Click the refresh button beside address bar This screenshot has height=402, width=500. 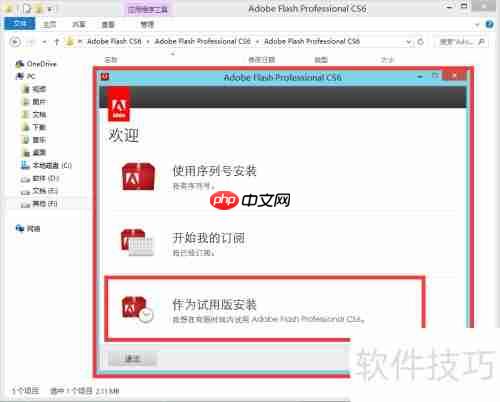(x=421, y=42)
